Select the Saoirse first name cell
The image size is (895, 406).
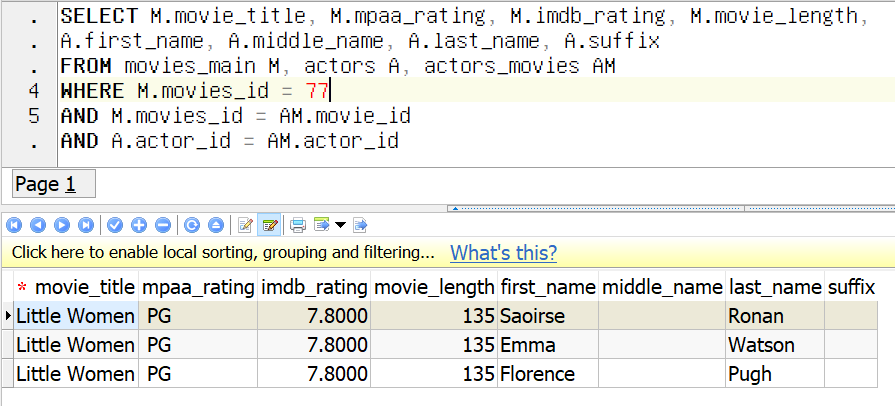(x=547, y=316)
